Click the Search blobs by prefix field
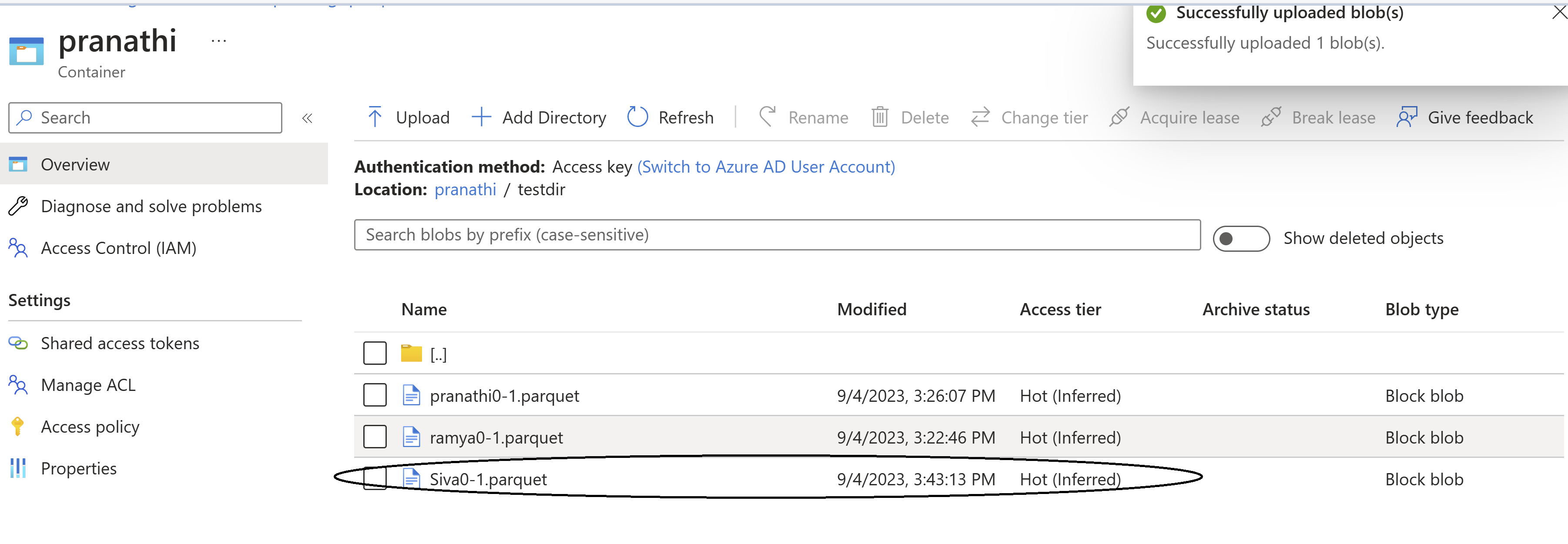Viewport: 1568px width, 544px height. coord(777,235)
